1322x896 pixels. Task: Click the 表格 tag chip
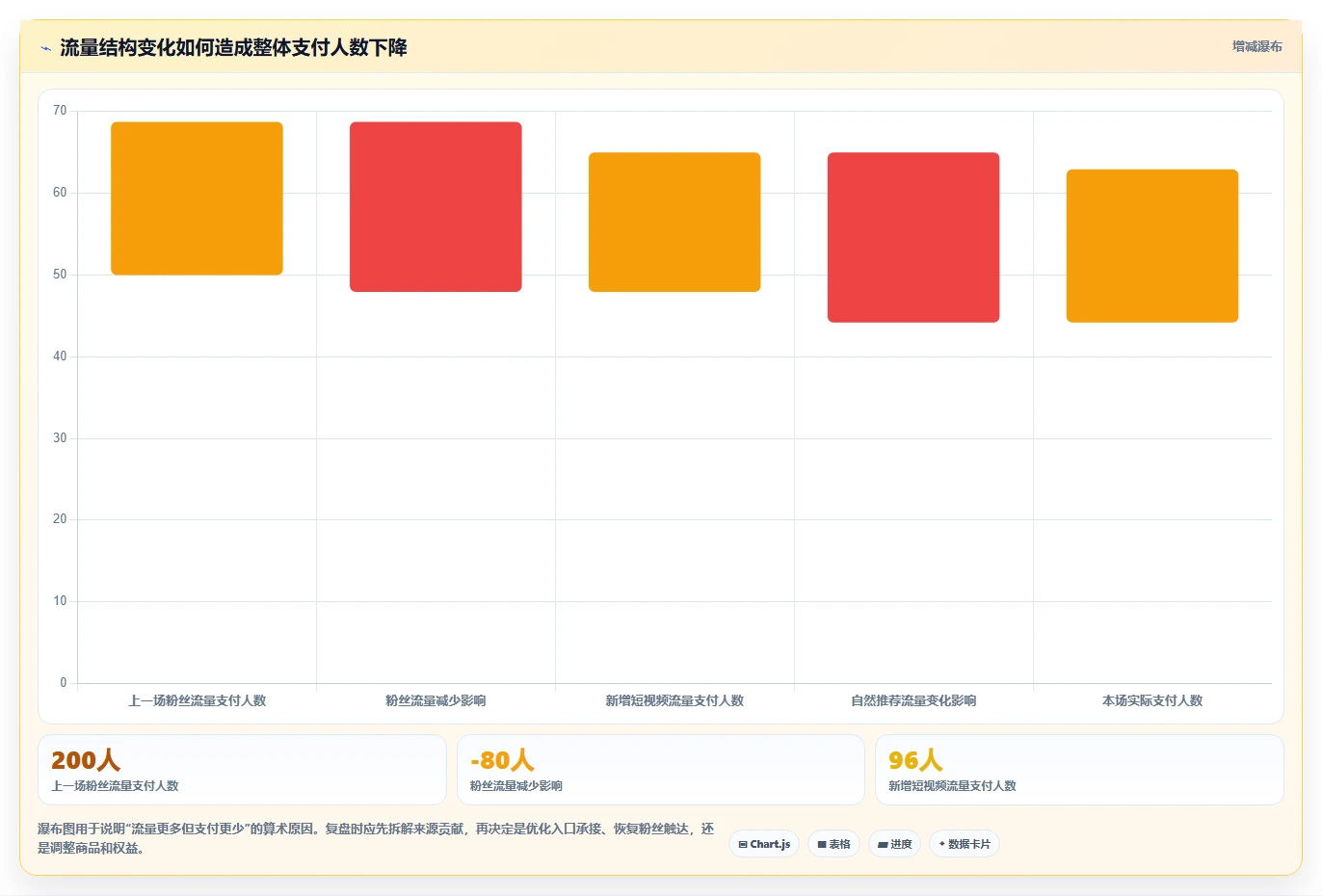(x=833, y=844)
